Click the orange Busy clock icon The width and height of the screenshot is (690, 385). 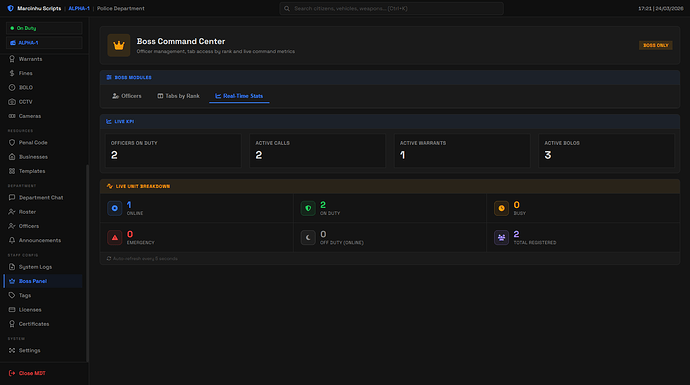(x=501, y=208)
